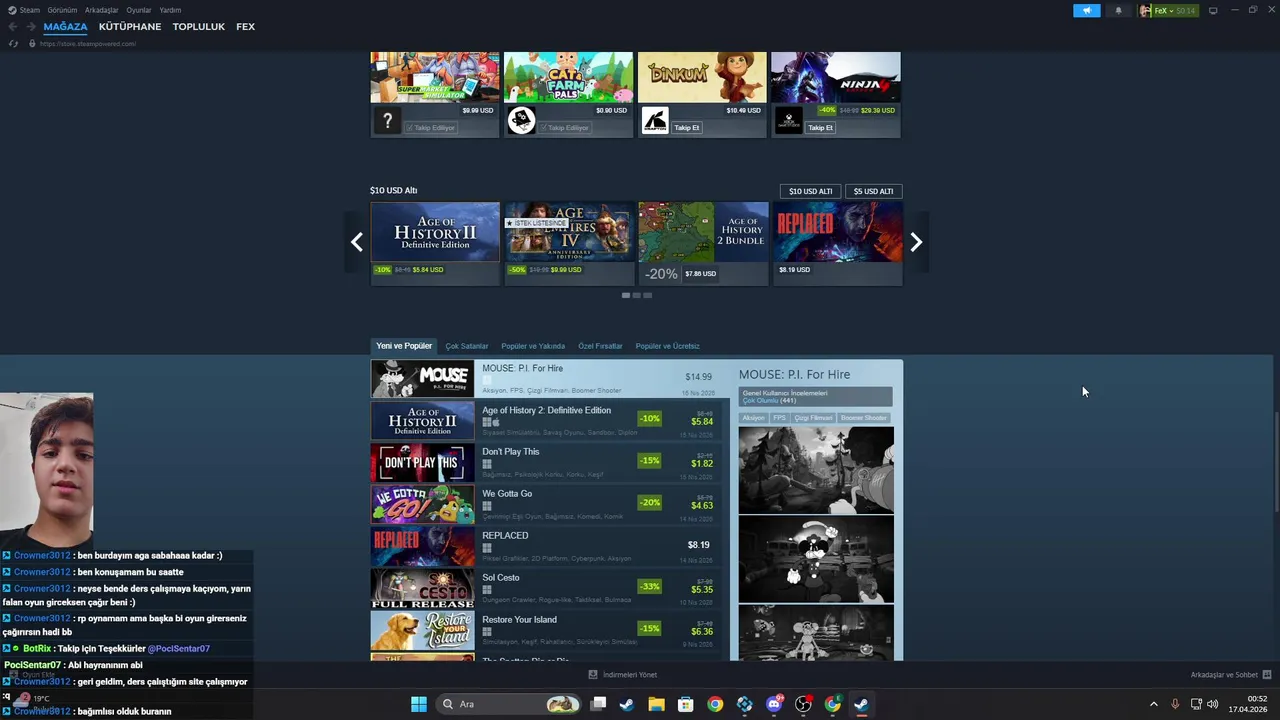Image resolution: width=1280 pixels, height=720 pixels.
Task: Switch to the Popüler ve Yakında tab
Action: [533, 346]
